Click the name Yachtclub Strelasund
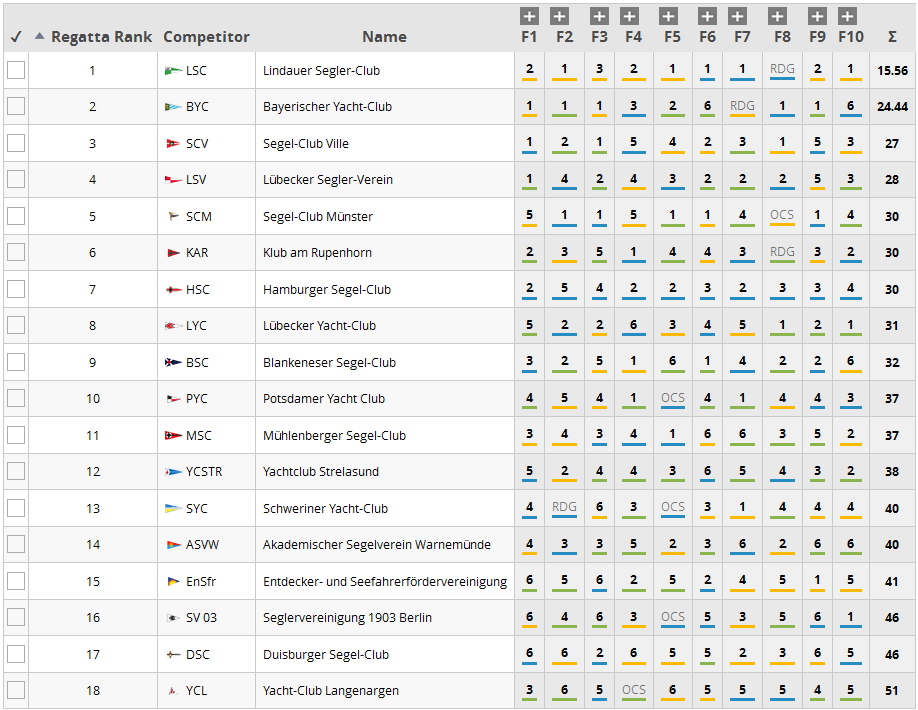The height and width of the screenshot is (710, 918). click(321, 472)
